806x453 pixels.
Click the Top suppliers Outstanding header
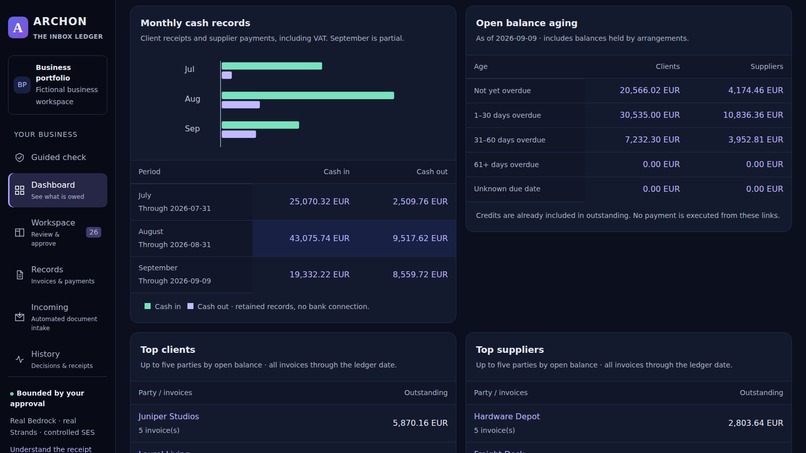(761, 392)
